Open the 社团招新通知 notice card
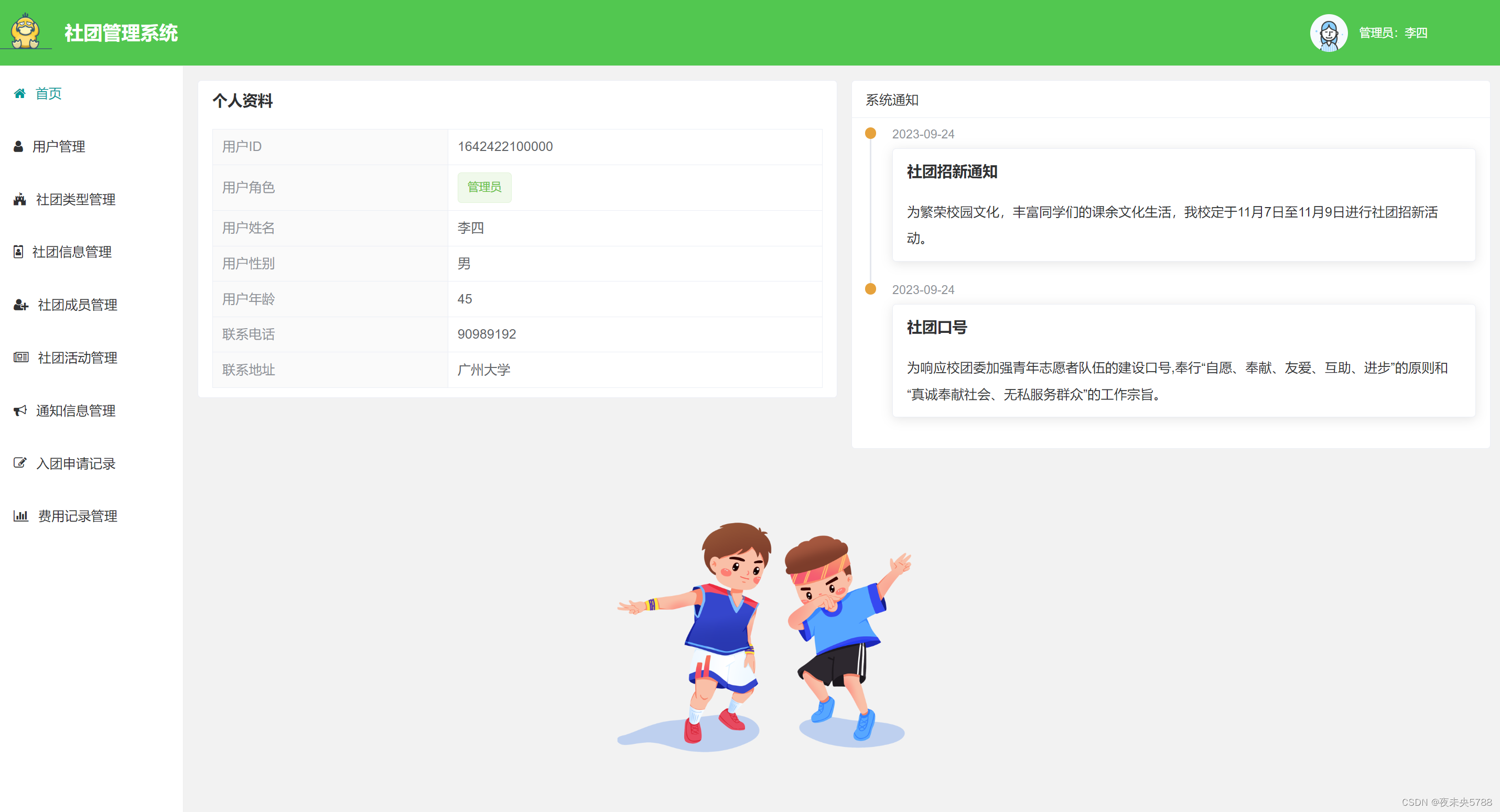Screen dimensions: 1500x812 point(1183,204)
